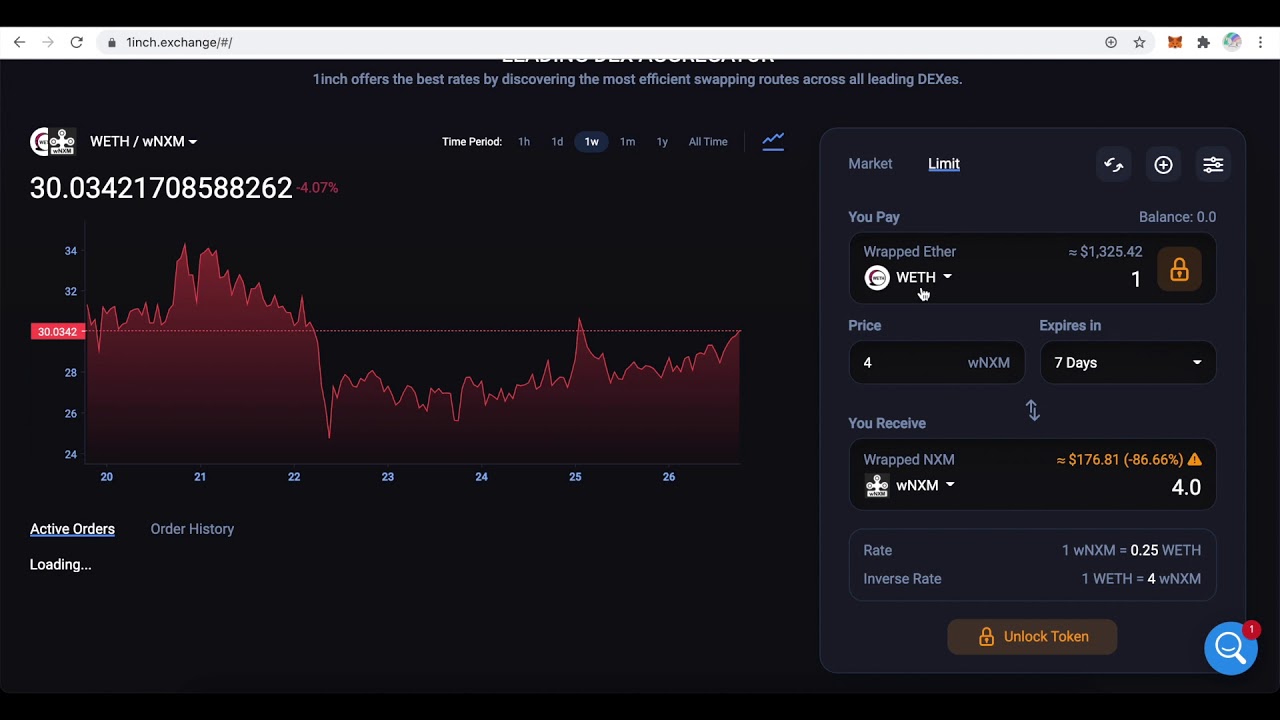1280x720 pixels.
Task: Click the Wrapped NXM label
Action: click(909, 460)
